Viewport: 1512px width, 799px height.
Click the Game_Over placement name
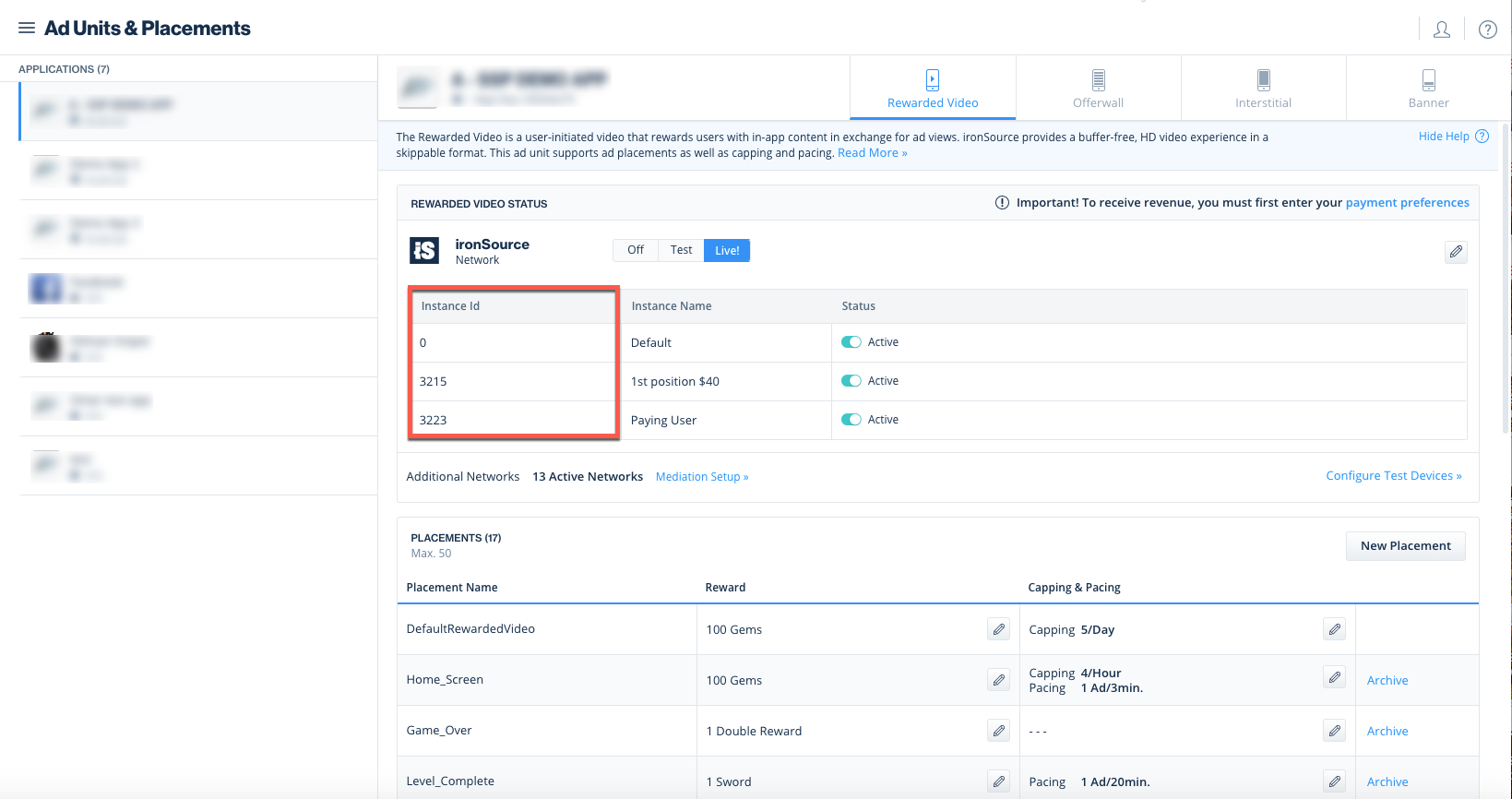click(439, 730)
